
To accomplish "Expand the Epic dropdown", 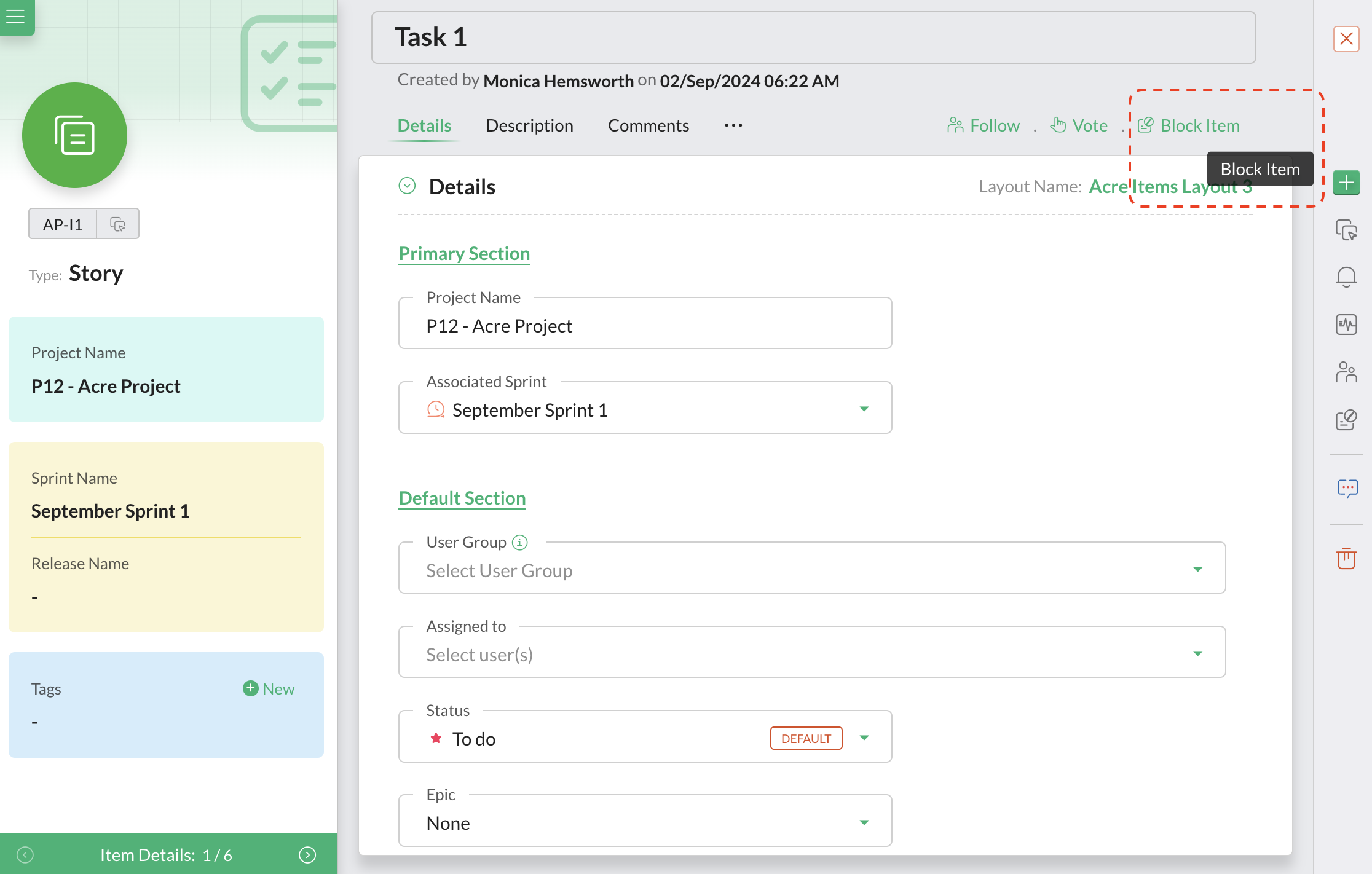I will pyautogui.click(x=864, y=822).
